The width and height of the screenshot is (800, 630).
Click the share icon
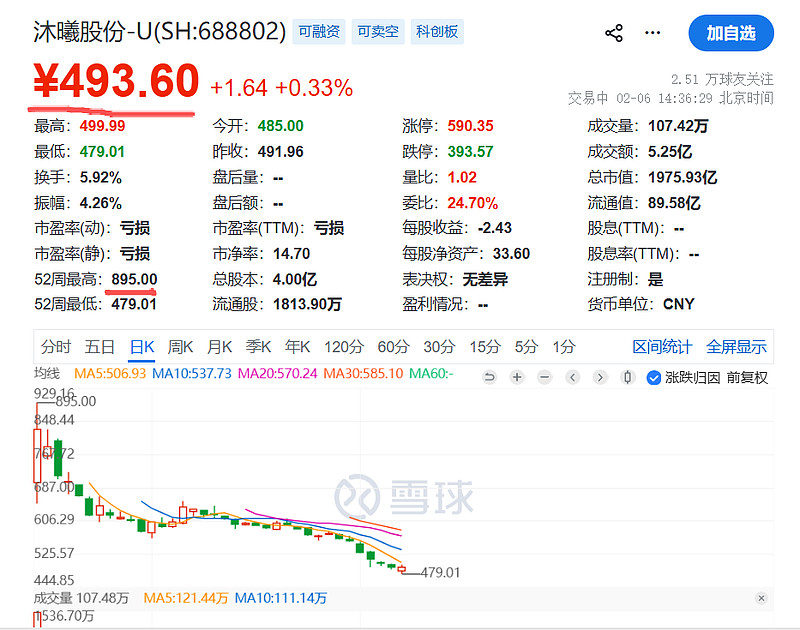(614, 33)
